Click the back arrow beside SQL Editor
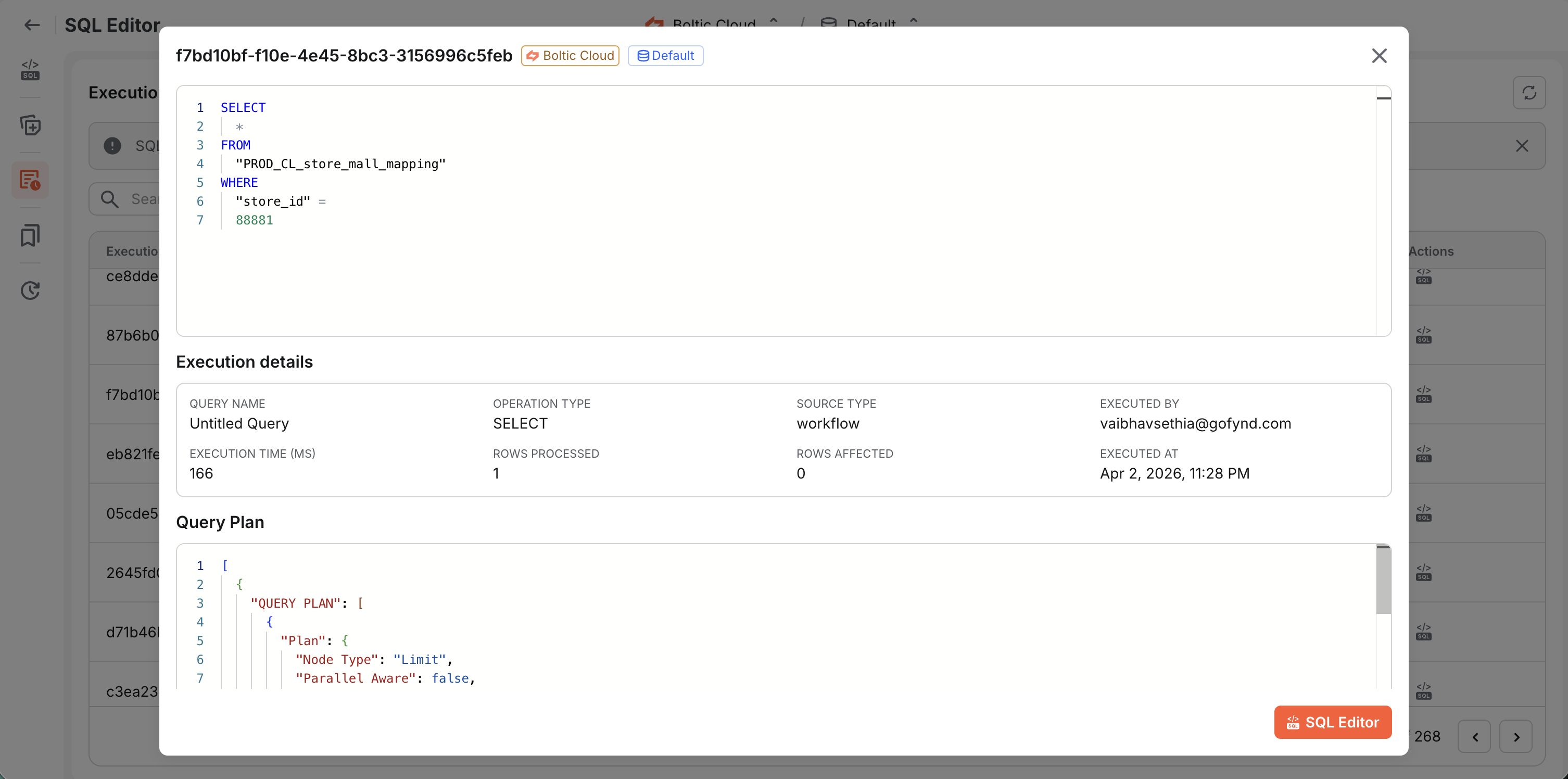 [x=31, y=24]
